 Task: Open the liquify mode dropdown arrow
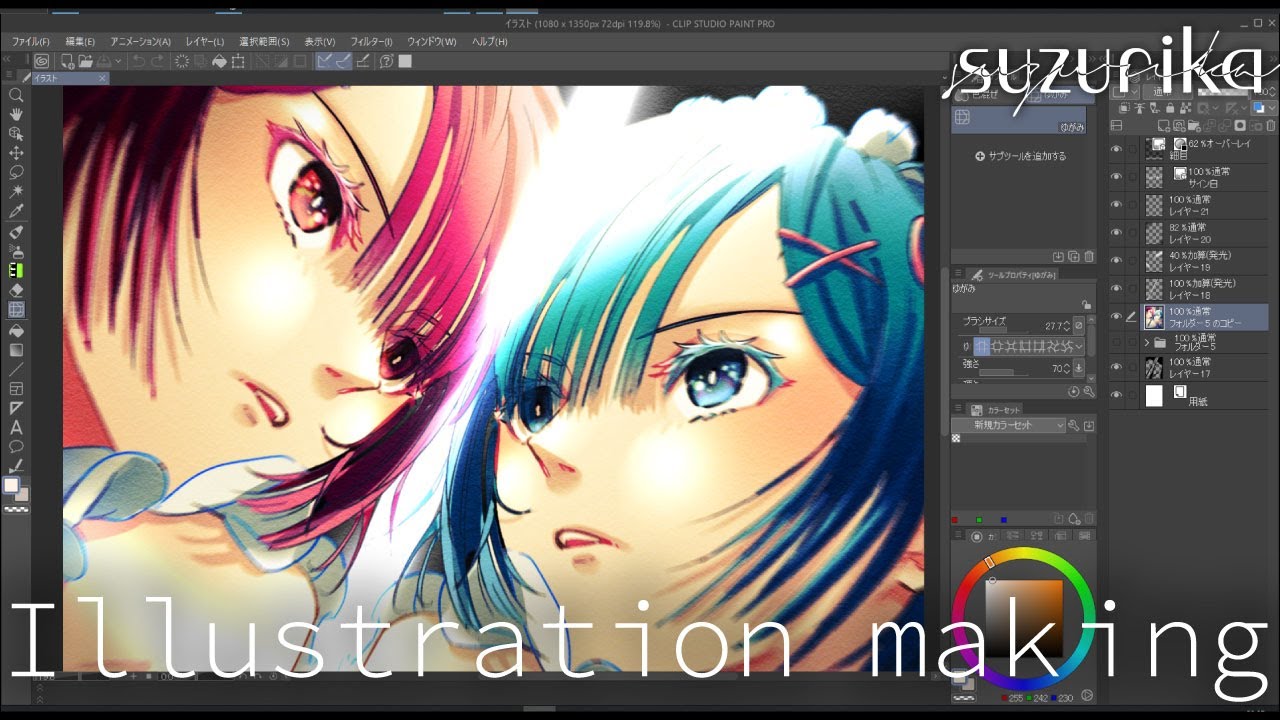tap(1079, 346)
